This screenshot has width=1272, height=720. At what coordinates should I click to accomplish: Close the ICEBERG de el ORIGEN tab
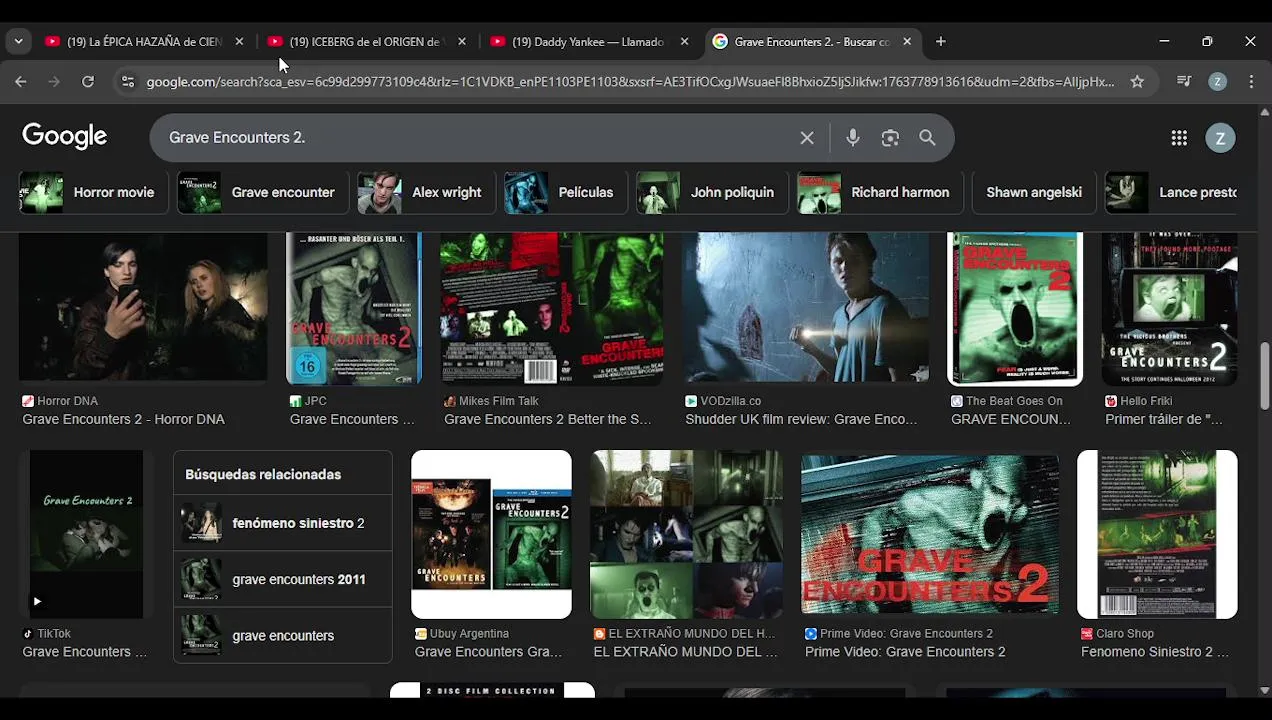462,42
